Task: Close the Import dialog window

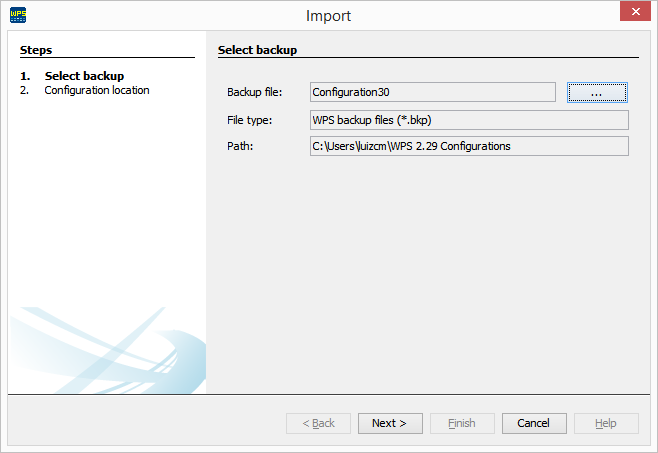Action: pyautogui.click(x=633, y=13)
